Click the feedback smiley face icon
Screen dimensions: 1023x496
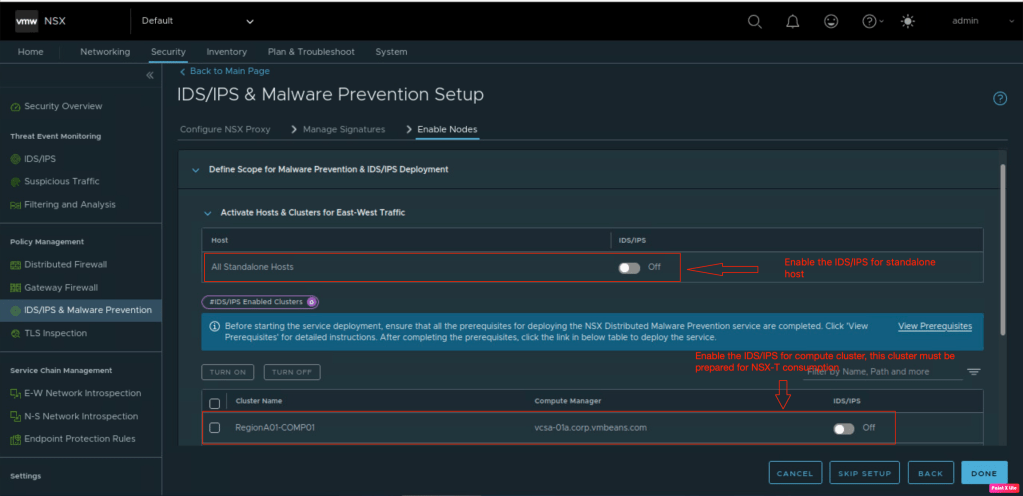tap(831, 21)
